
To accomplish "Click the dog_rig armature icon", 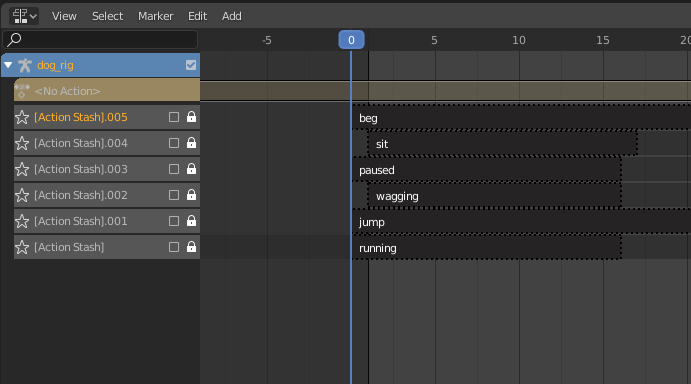I will coord(25,65).
